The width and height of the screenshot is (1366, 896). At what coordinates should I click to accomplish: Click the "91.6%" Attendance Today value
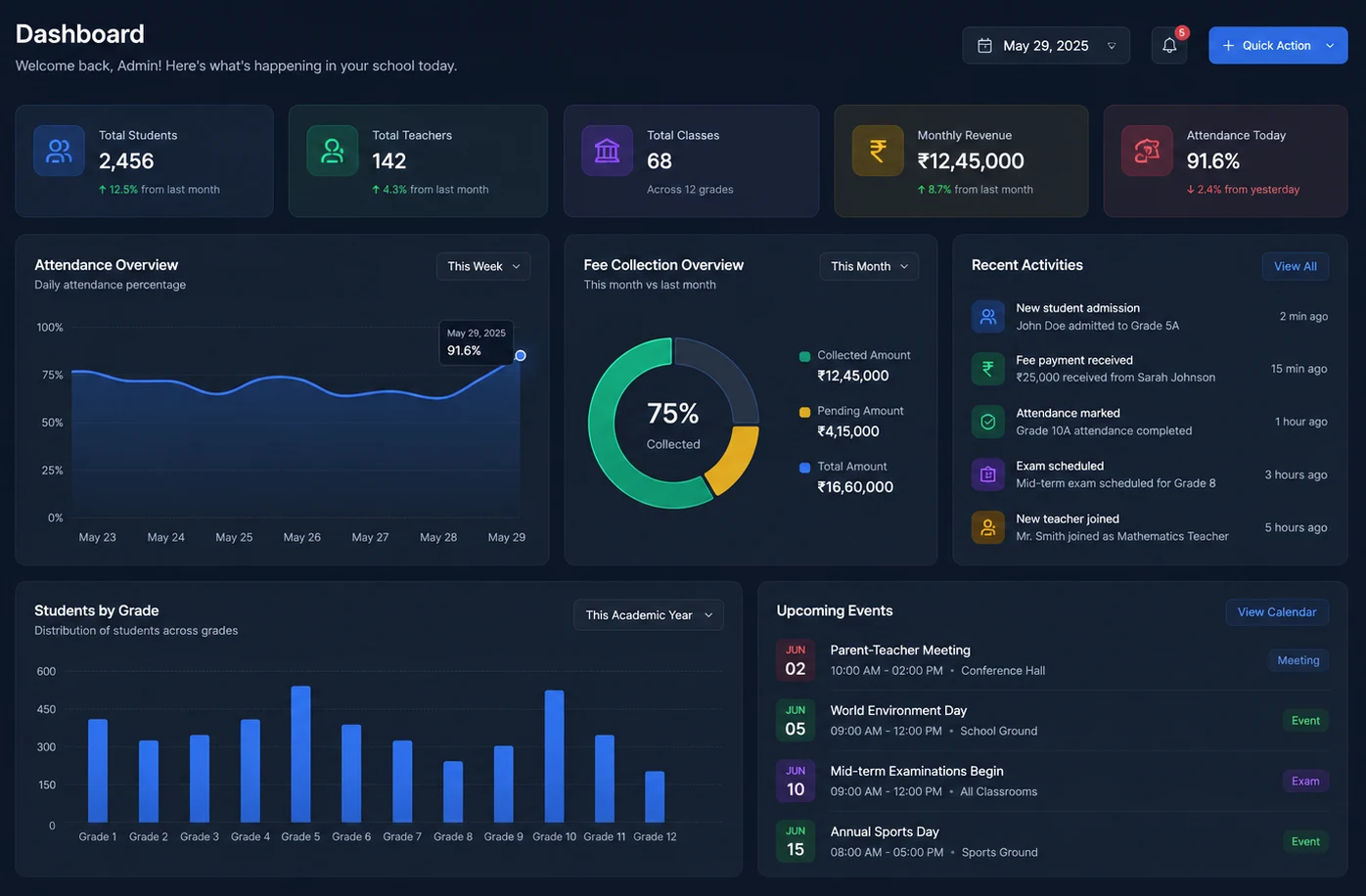1213,161
